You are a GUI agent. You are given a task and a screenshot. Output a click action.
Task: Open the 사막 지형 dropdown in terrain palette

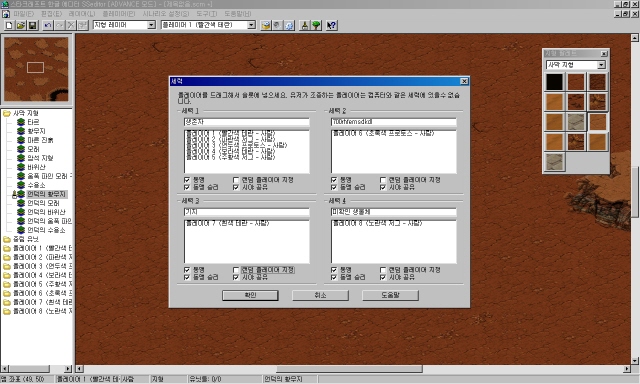pyautogui.click(x=601, y=65)
